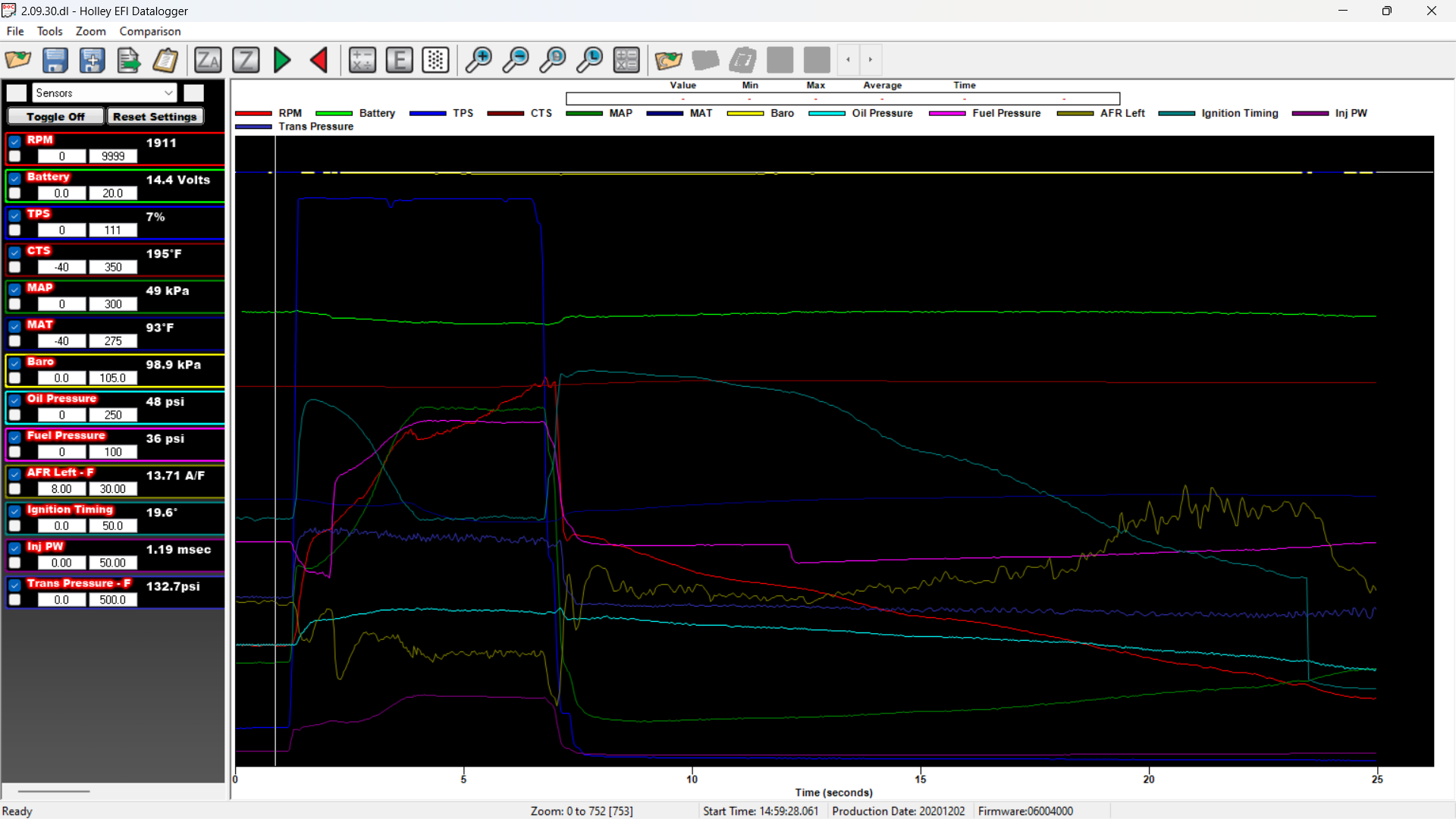The height and width of the screenshot is (819, 1456).
Task: Open the Comparison menu
Action: click(x=149, y=31)
